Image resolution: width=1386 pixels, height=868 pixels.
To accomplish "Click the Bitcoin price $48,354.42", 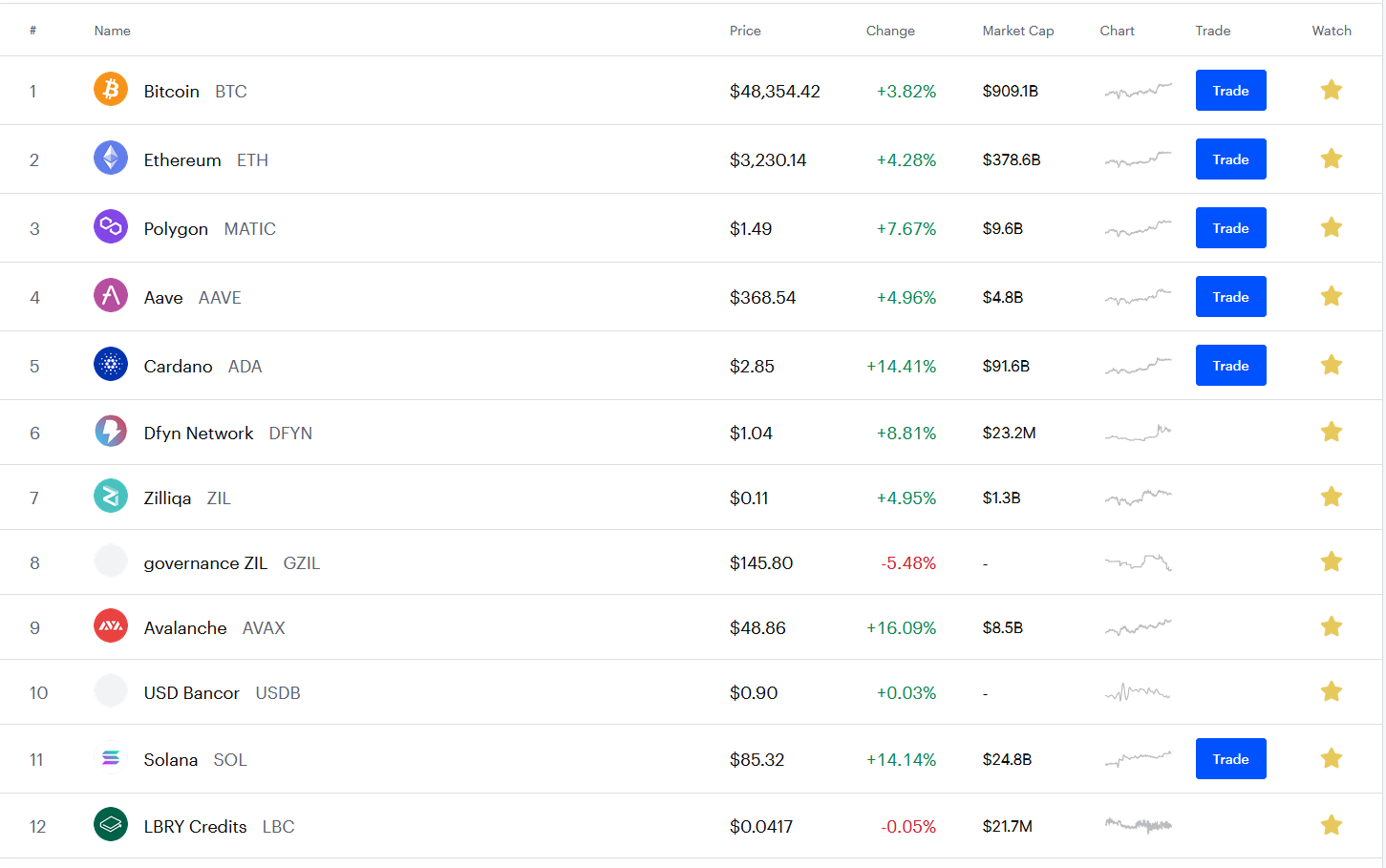I will click(775, 92).
